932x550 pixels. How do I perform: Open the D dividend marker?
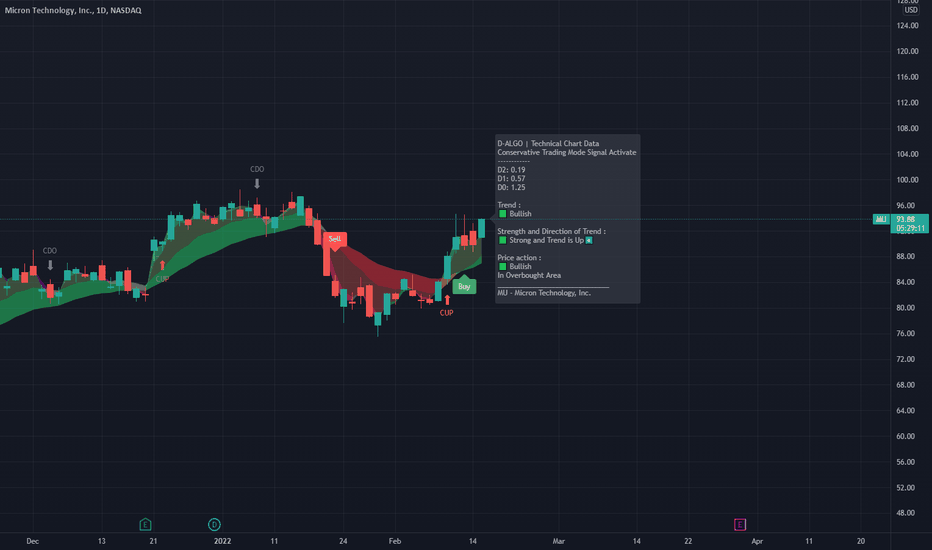[214, 524]
